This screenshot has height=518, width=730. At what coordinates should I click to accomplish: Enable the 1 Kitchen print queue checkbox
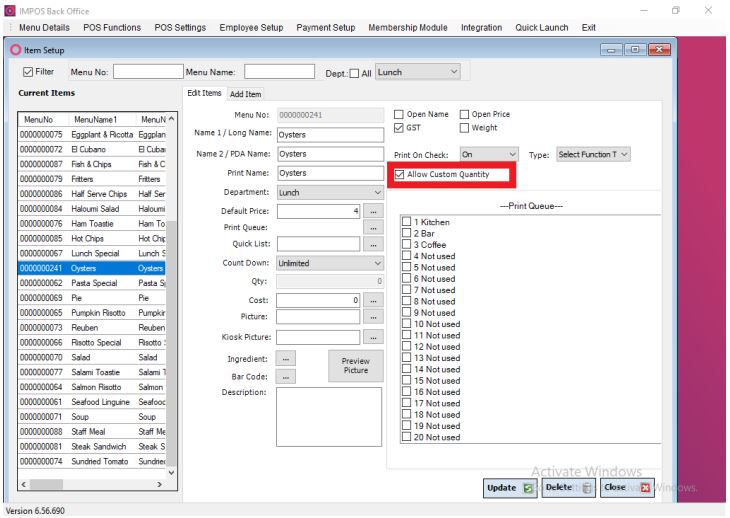406,222
